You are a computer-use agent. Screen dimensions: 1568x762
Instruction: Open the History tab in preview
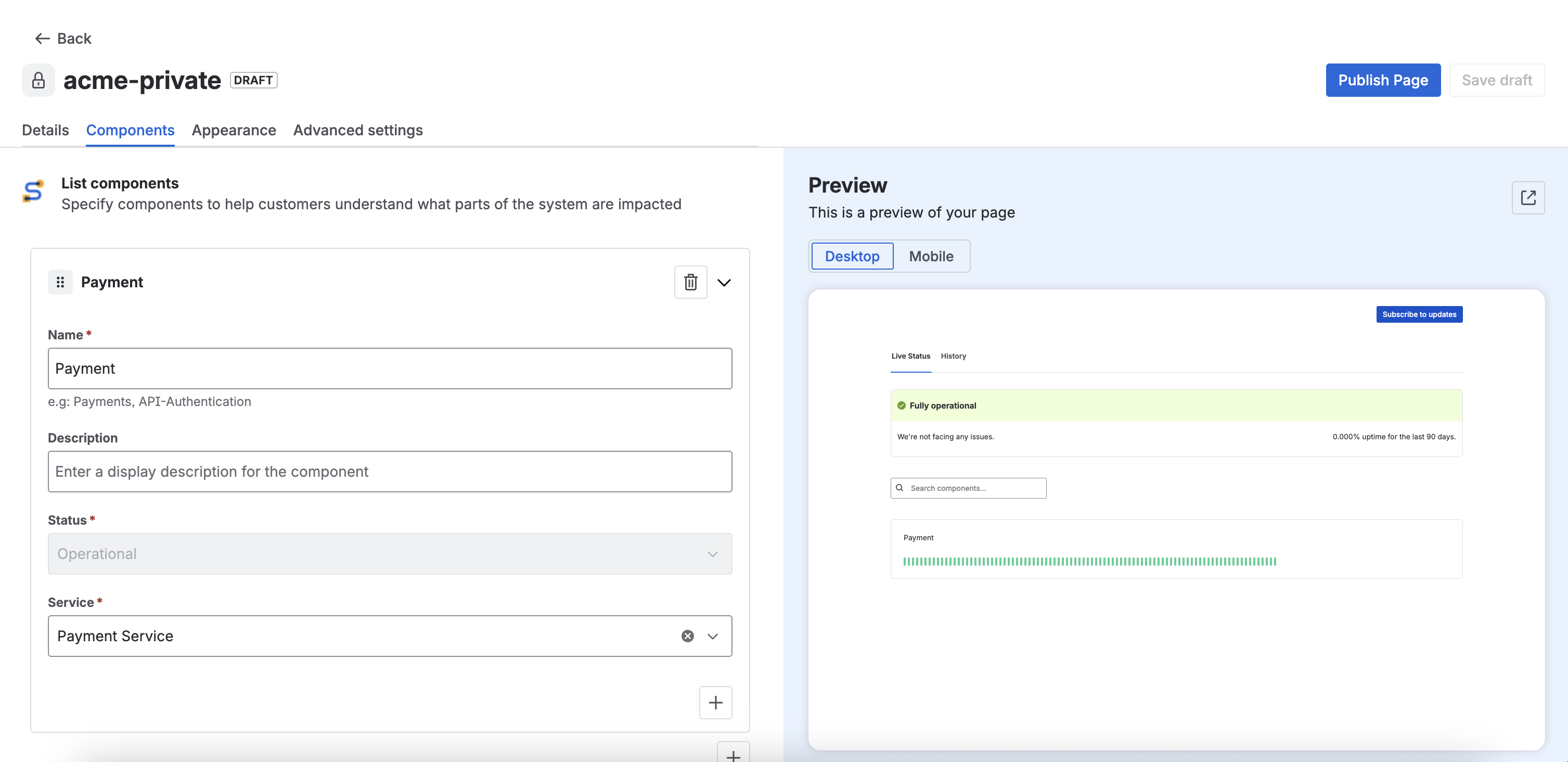(953, 355)
